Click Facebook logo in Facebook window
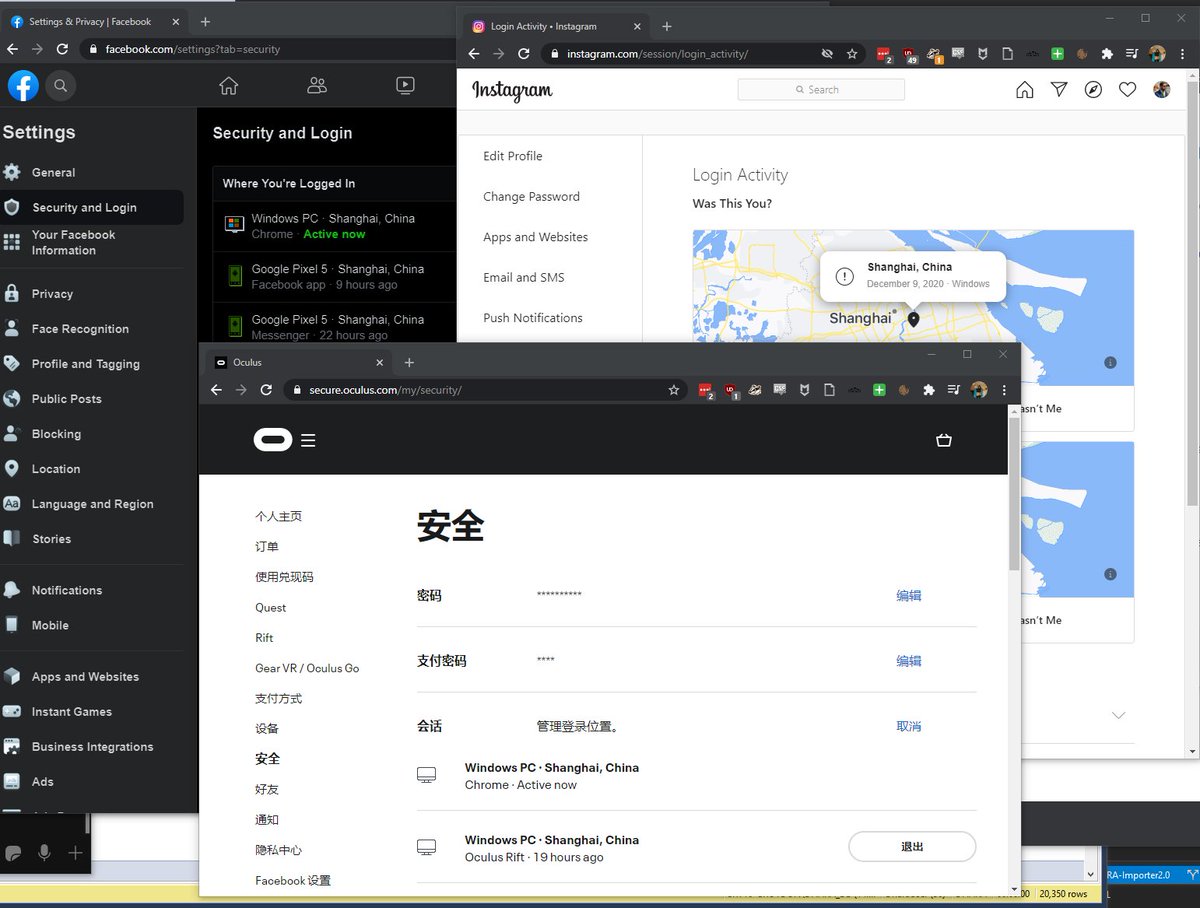 [23, 87]
